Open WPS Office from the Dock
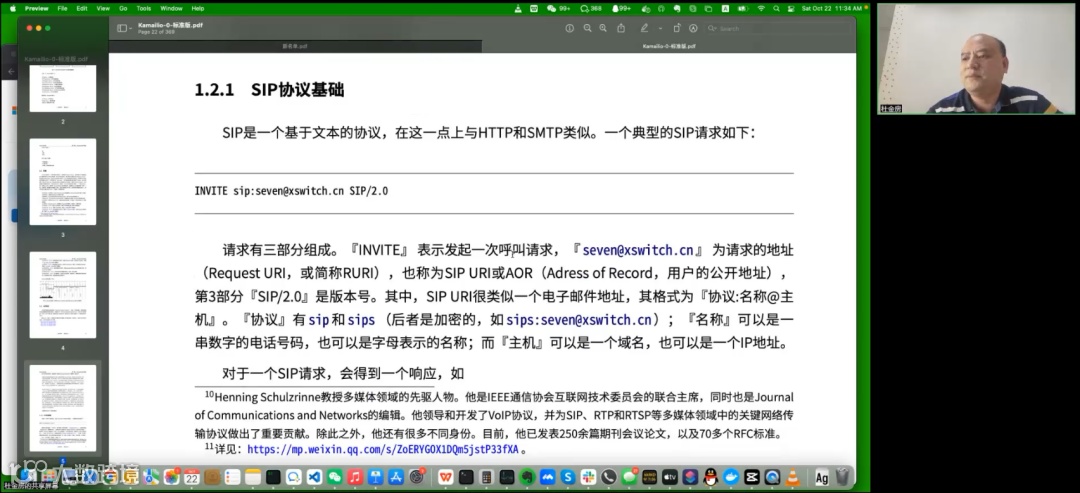 [x=445, y=476]
